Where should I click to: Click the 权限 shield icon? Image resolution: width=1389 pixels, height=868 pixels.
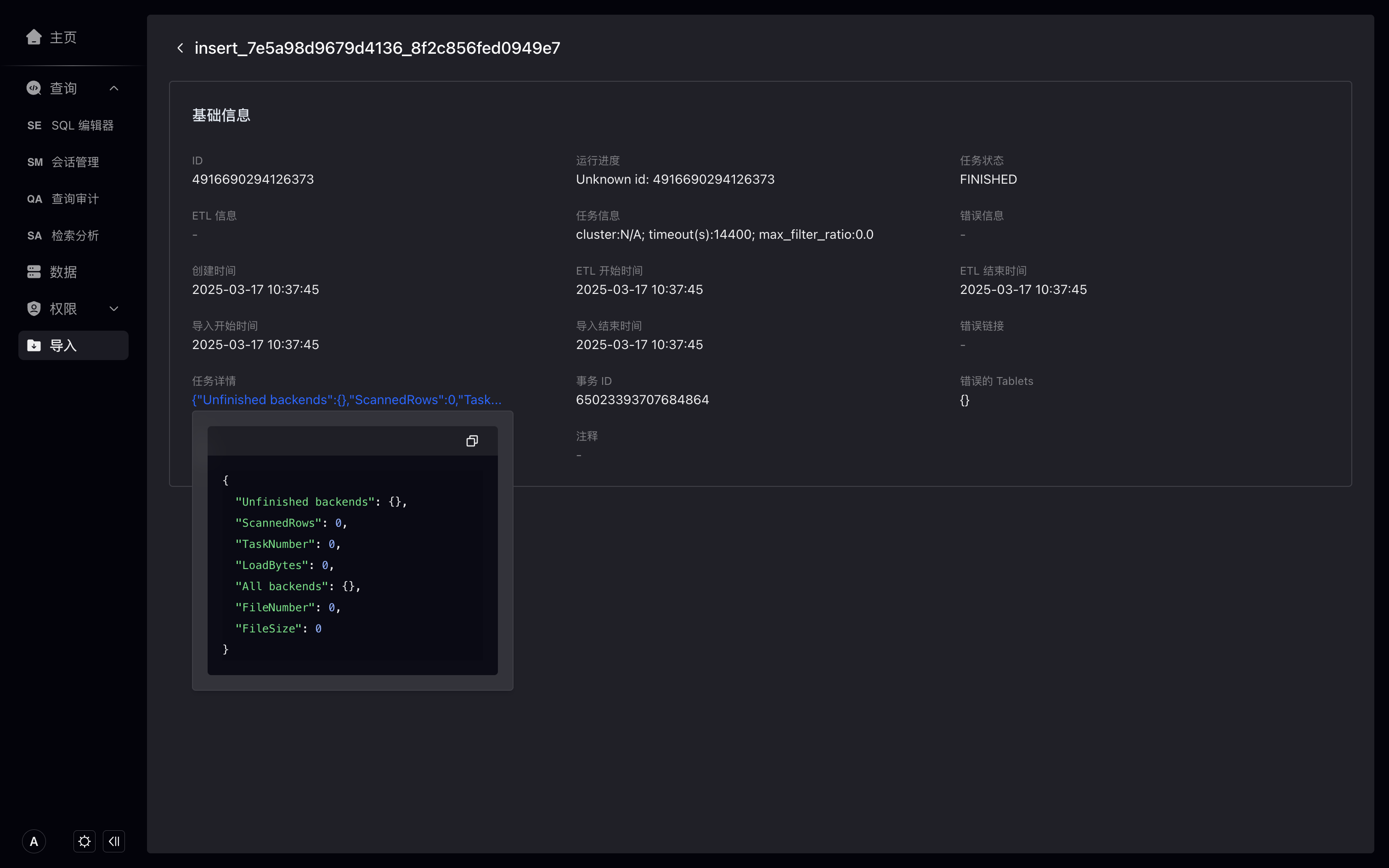pyautogui.click(x=34, y=308)
